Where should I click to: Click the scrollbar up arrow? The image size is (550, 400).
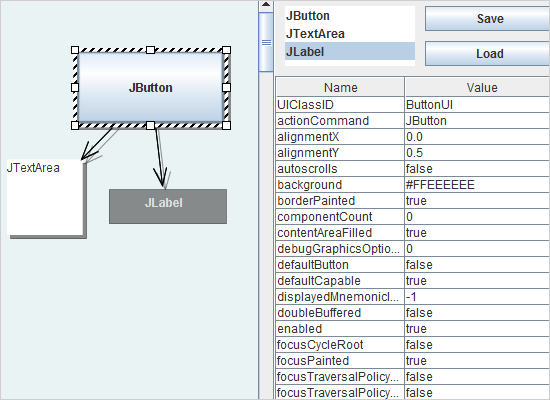266,5
